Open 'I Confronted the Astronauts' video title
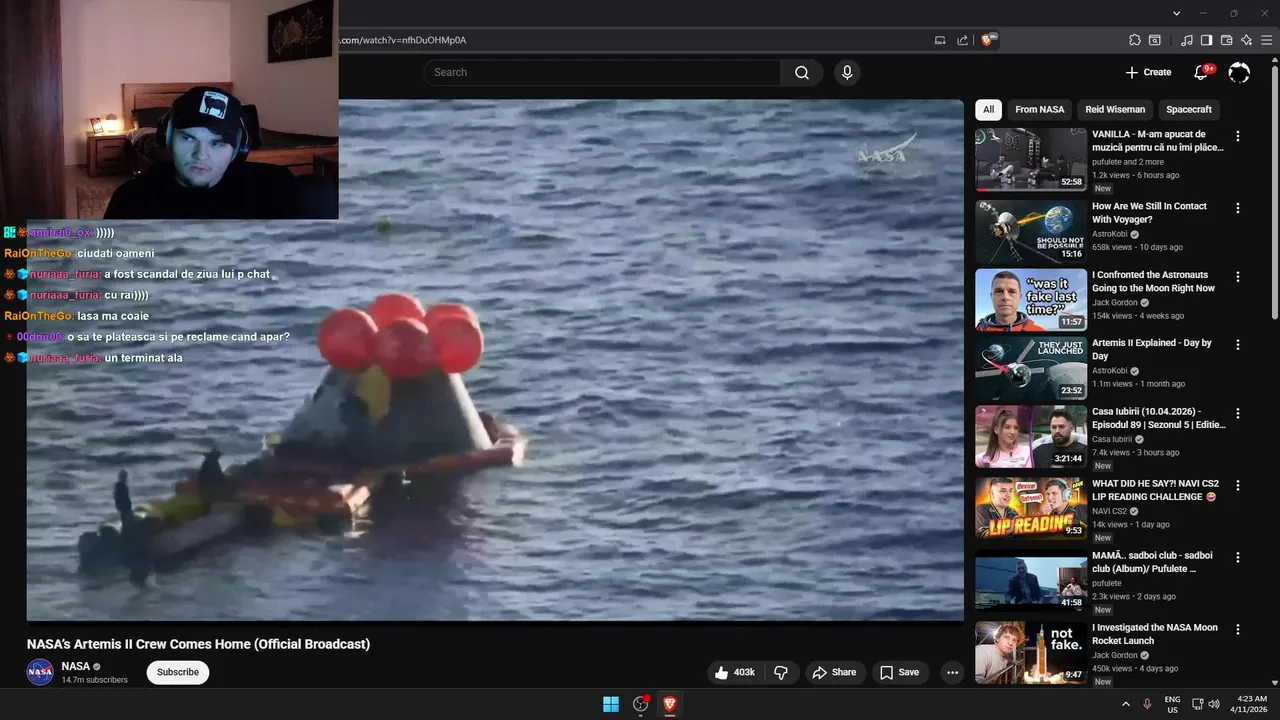 click(1153, 281)
